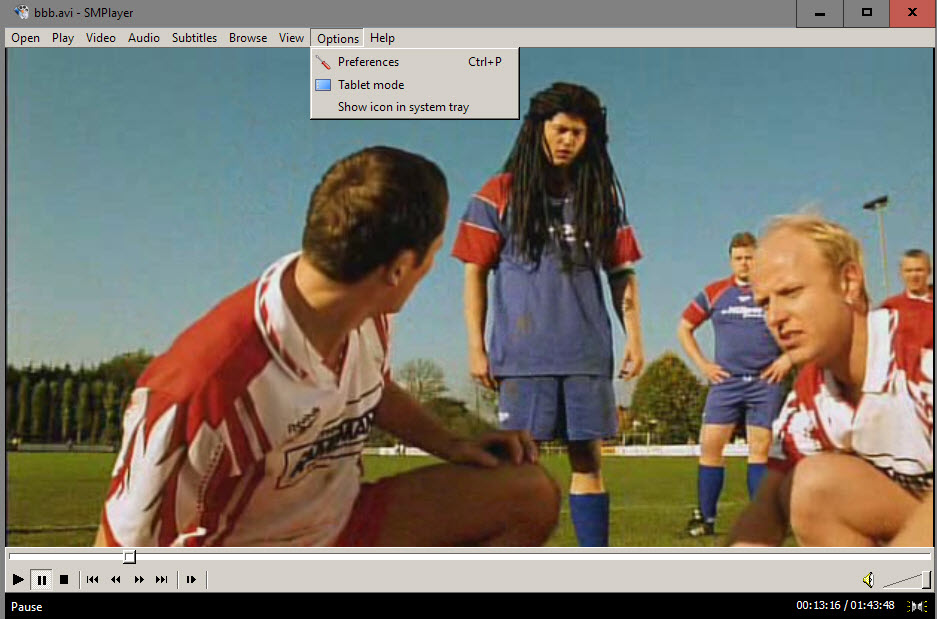
Task: Pause the video with the pause button
Action: pyautogui.click(x=41, y=579)
